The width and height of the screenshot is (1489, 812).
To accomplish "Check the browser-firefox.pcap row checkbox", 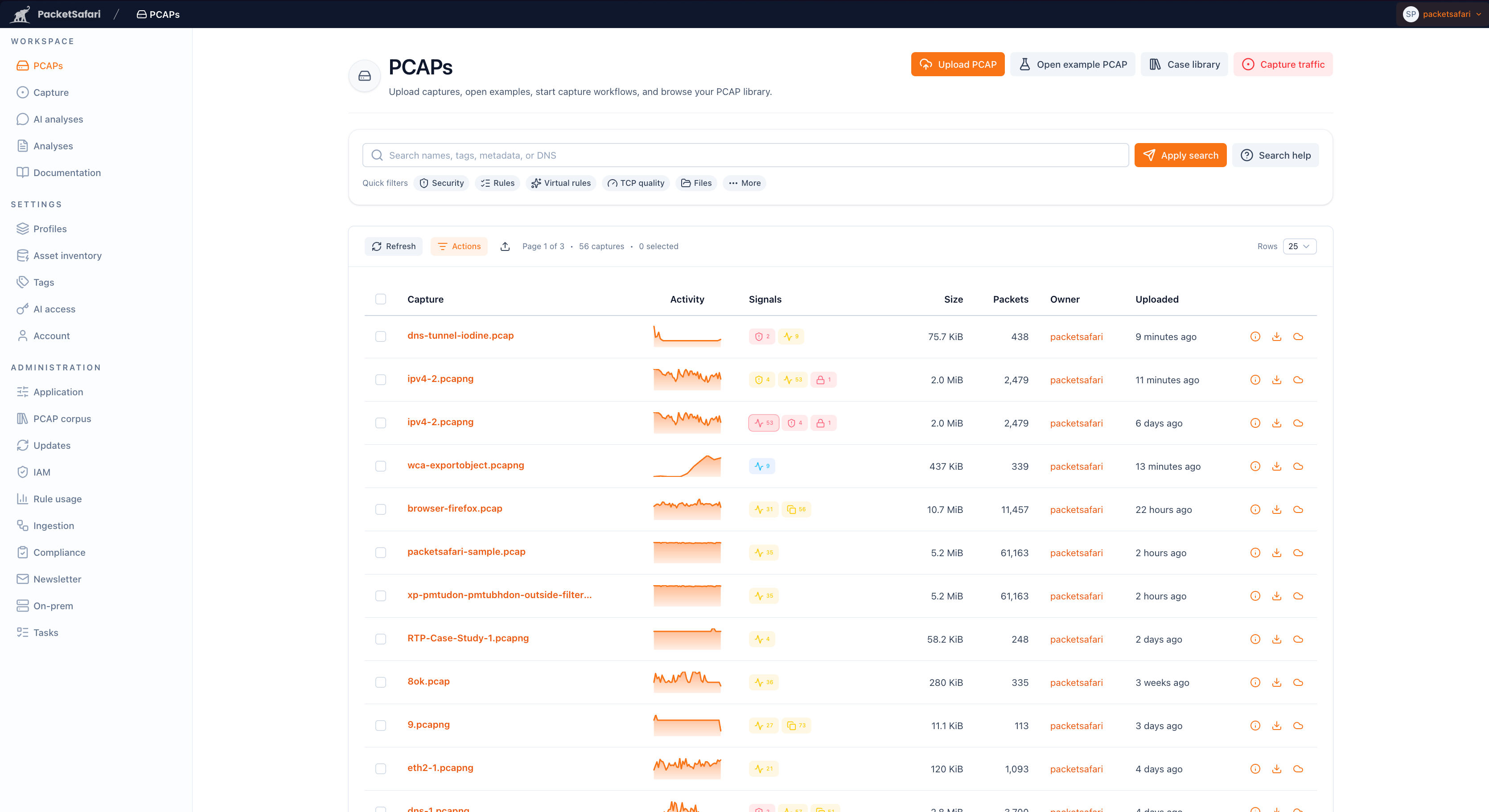I will pyautogui.click(x=380, y=509).
